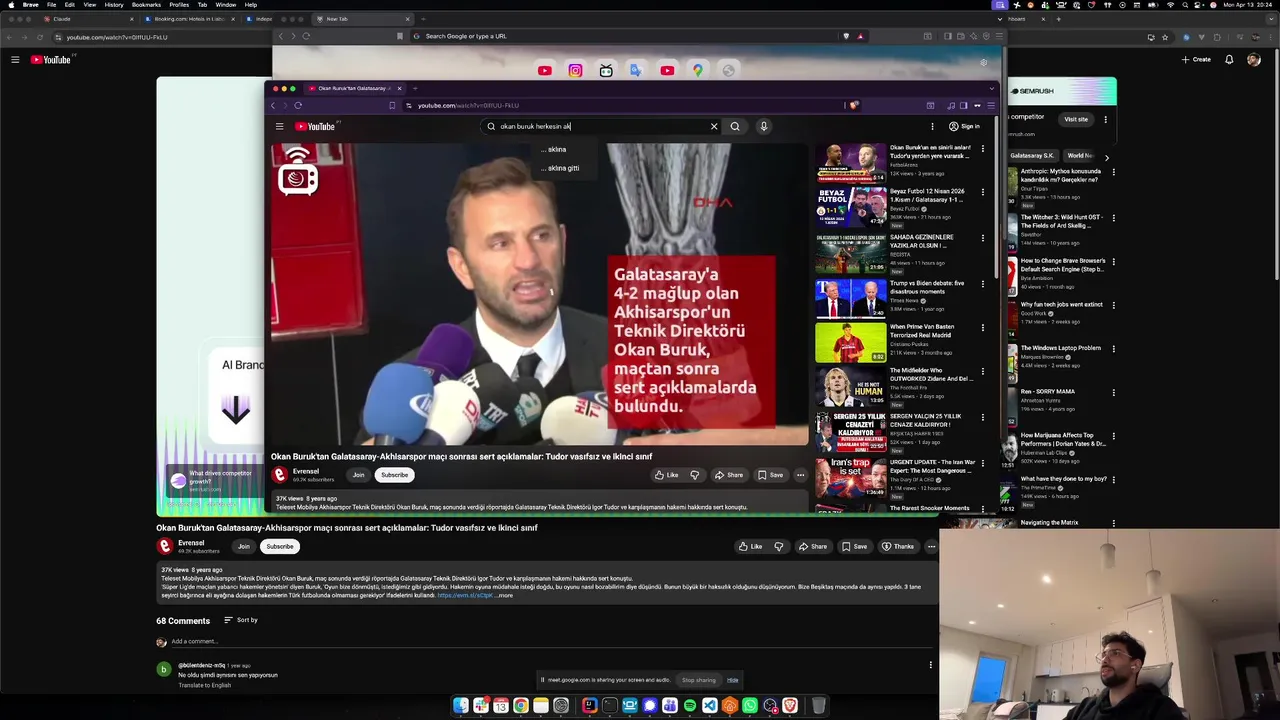Screen dimensions: 1280x720
Task: Click Stop sharing on the Meet bar
Action: click(699, 680)
